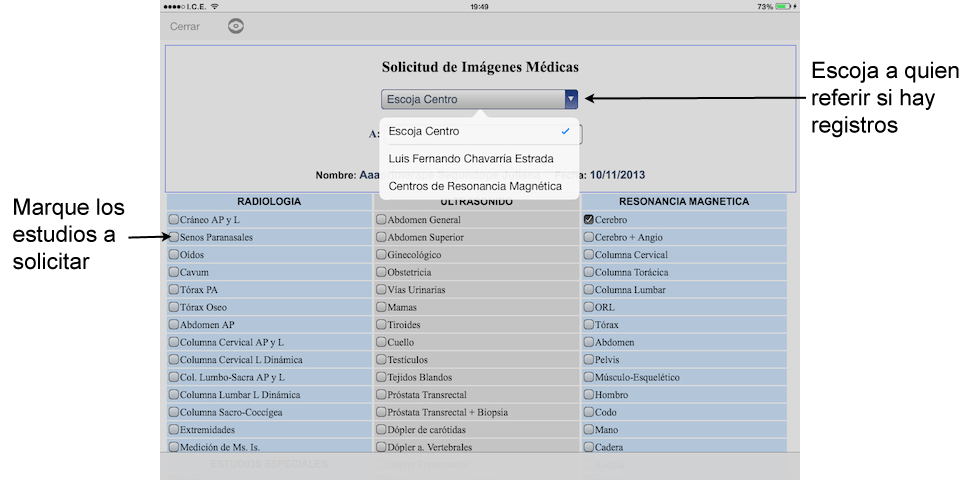Enable the Abdomen General checkbox
The height and width of the screenshot is (480, 960).
381,220
